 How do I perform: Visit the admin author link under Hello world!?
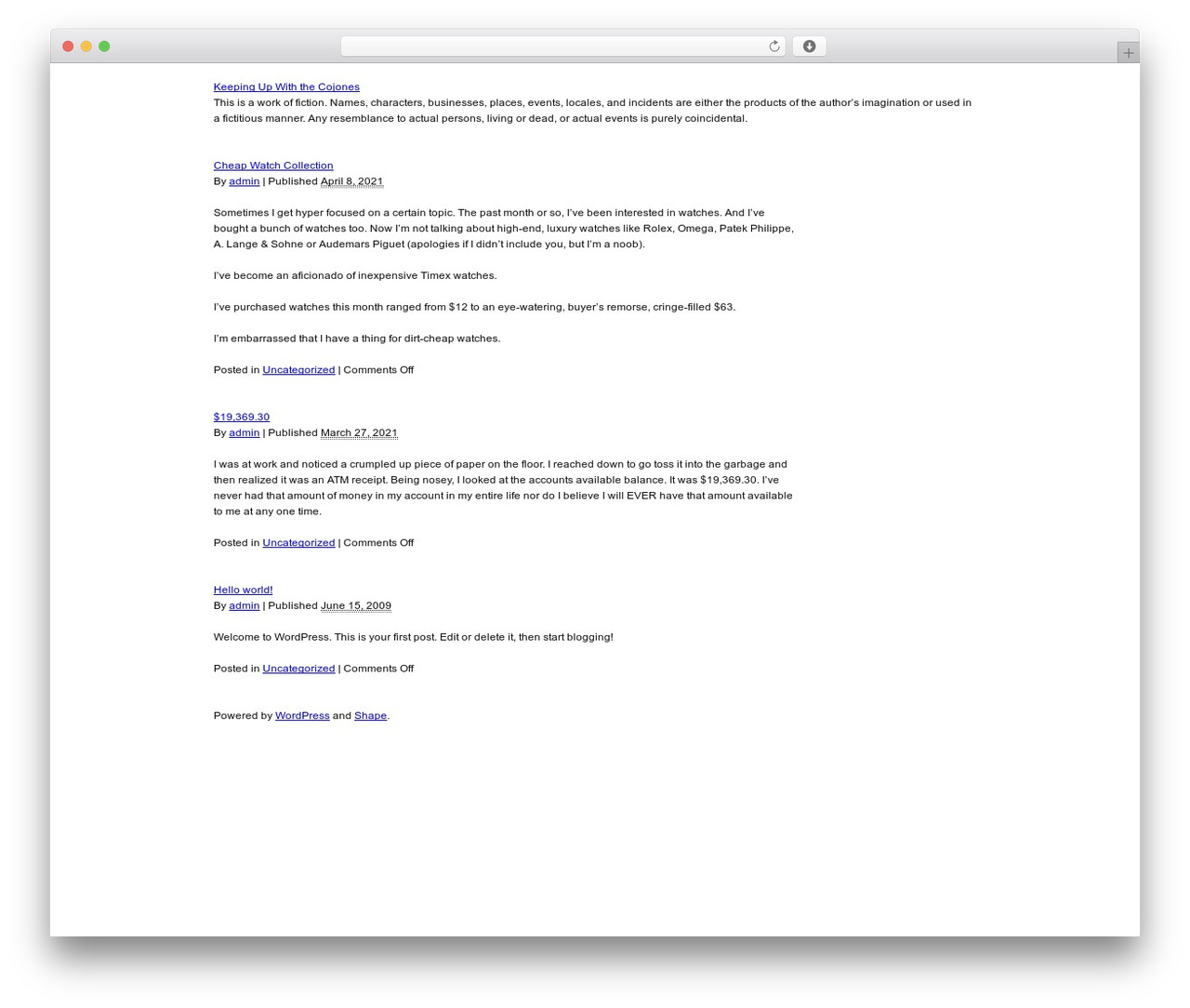click(x=245, y=605)
